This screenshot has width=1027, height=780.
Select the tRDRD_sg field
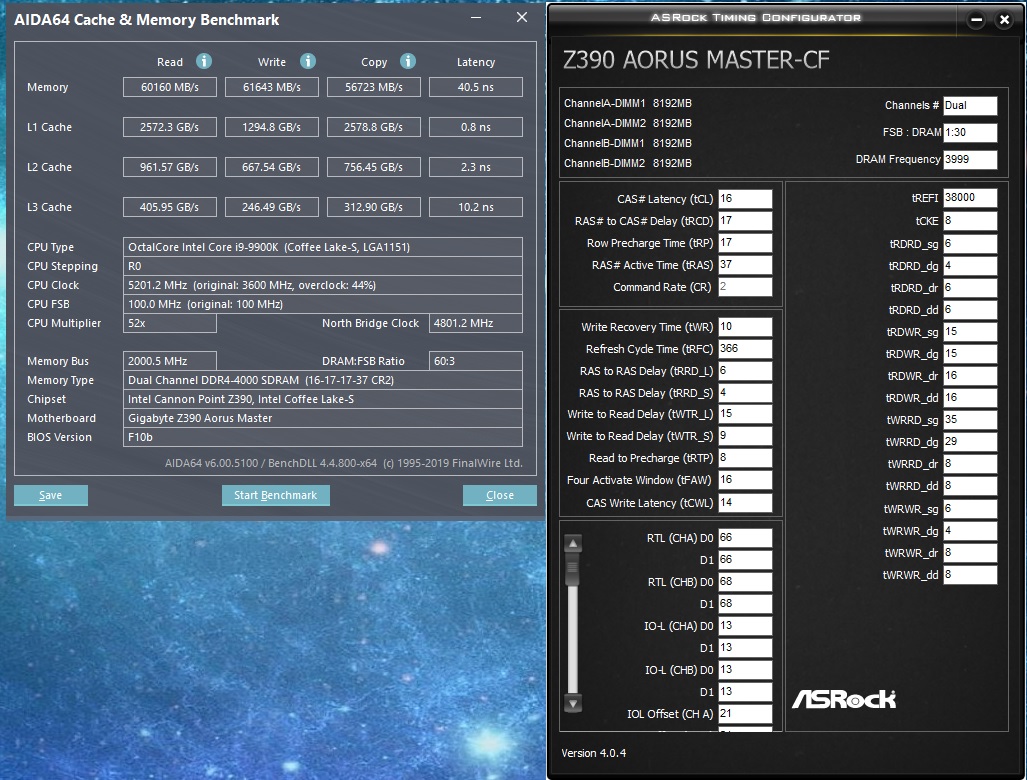pos(970,244)
